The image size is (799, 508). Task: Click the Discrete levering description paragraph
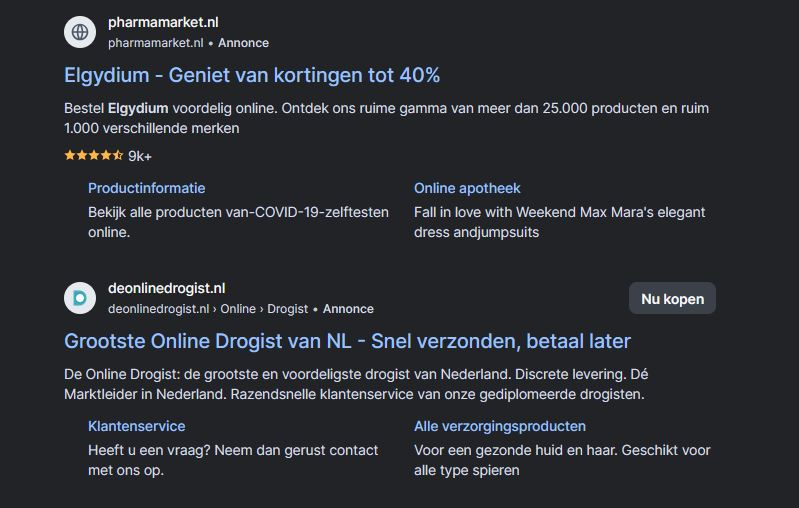(x=354, y=384)
